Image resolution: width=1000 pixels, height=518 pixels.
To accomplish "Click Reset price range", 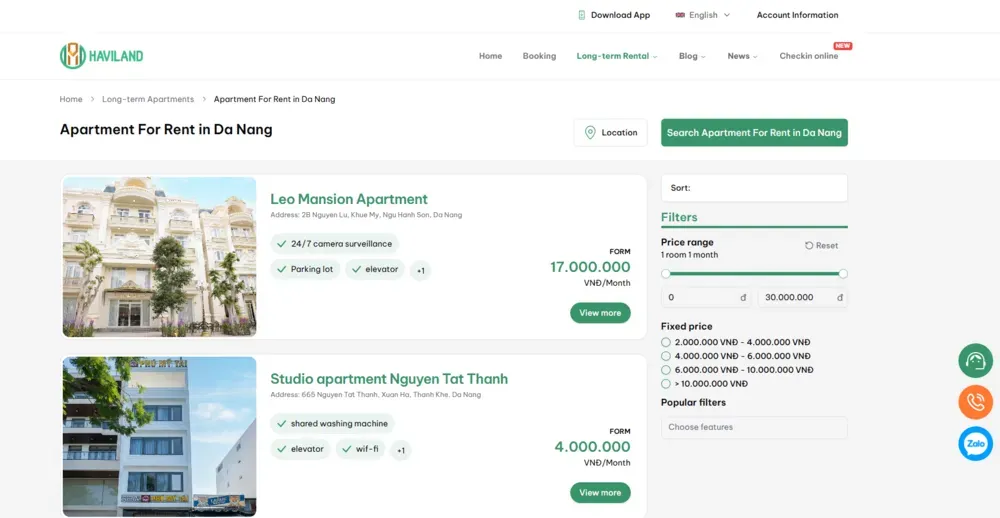I will pyautogui.click(x=821, y=246).
